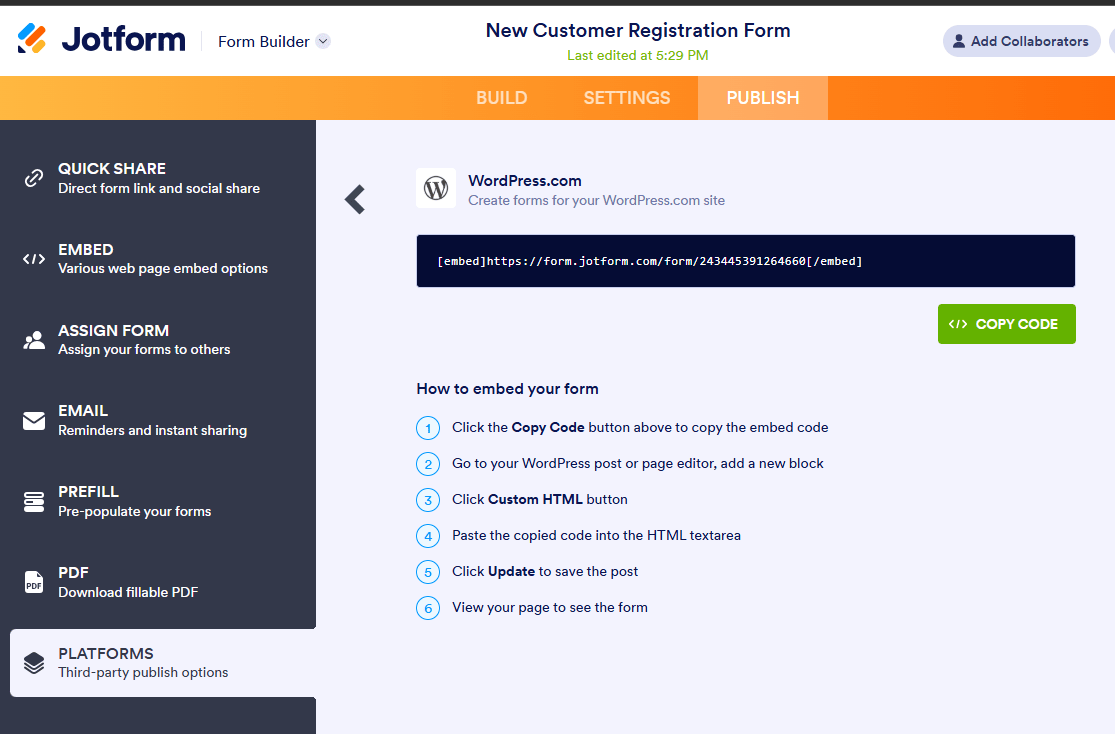This screenshot has height=734, width=1115.
Task: Click the person icon in Add Collaborators
Action: (x=959, y=41)
